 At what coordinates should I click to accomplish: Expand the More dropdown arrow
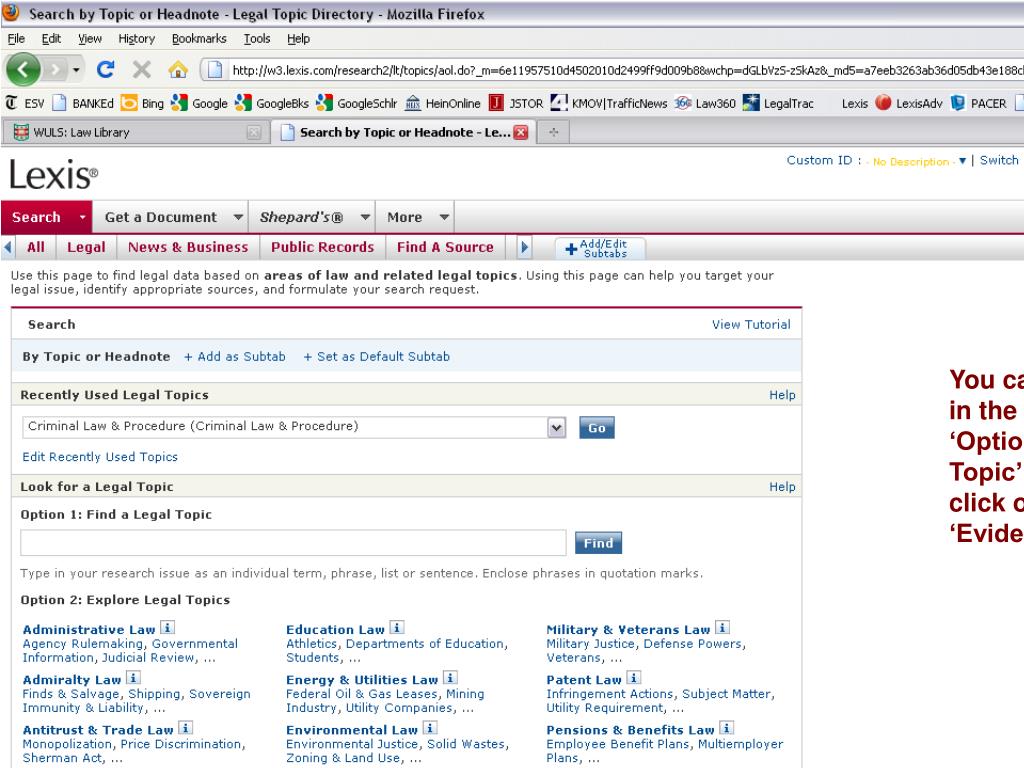click(444, 217)
